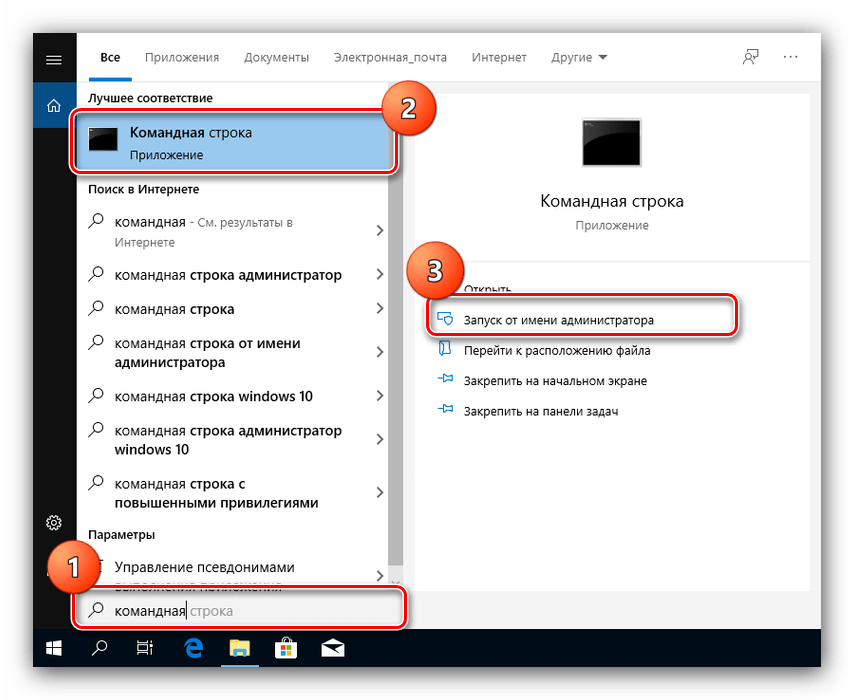Click the feedback person icon
Screen dimensions: 854x700
click(x=750, y=58)
